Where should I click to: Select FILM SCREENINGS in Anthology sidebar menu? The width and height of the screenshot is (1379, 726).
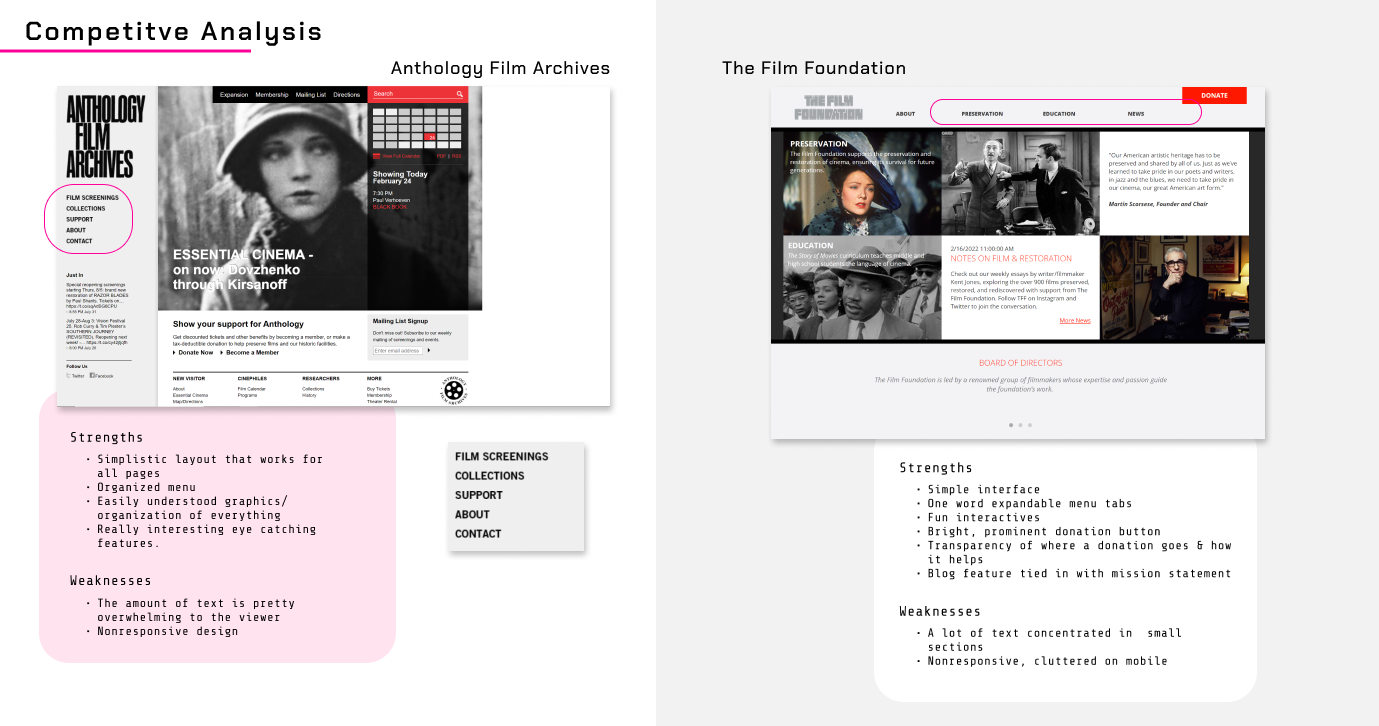[93, 198]
